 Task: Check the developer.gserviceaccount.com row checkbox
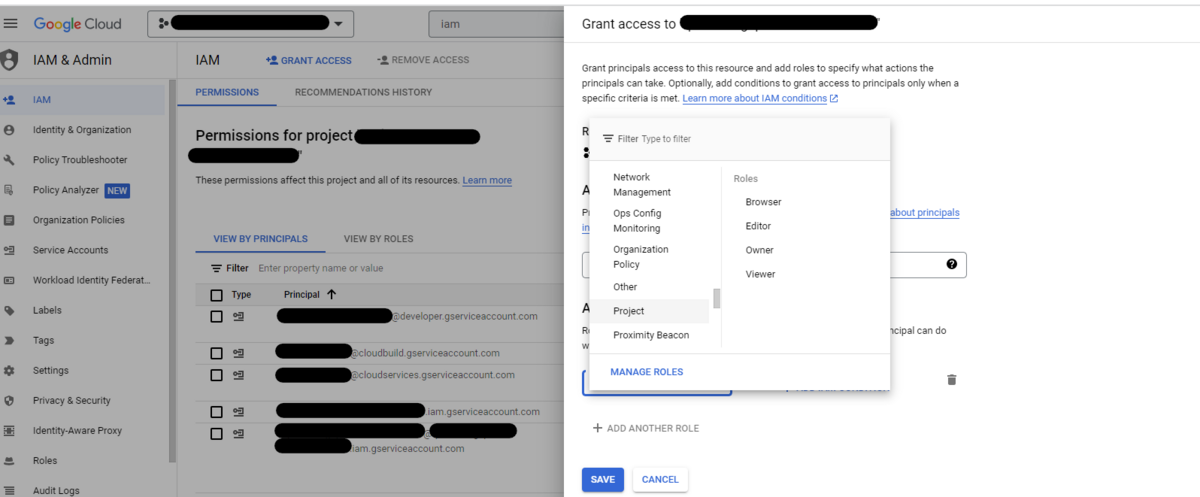click(216, 316)
